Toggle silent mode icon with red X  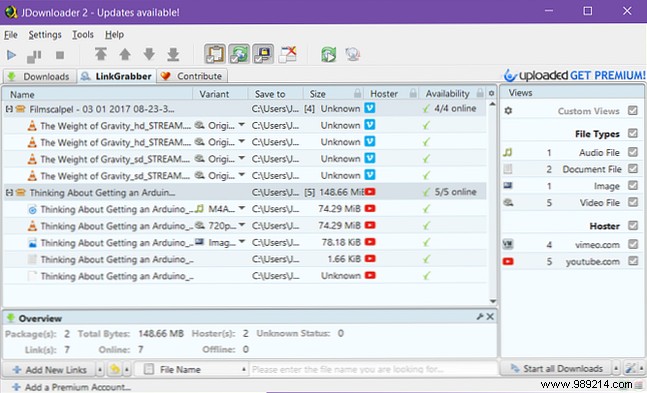[288, 54]
